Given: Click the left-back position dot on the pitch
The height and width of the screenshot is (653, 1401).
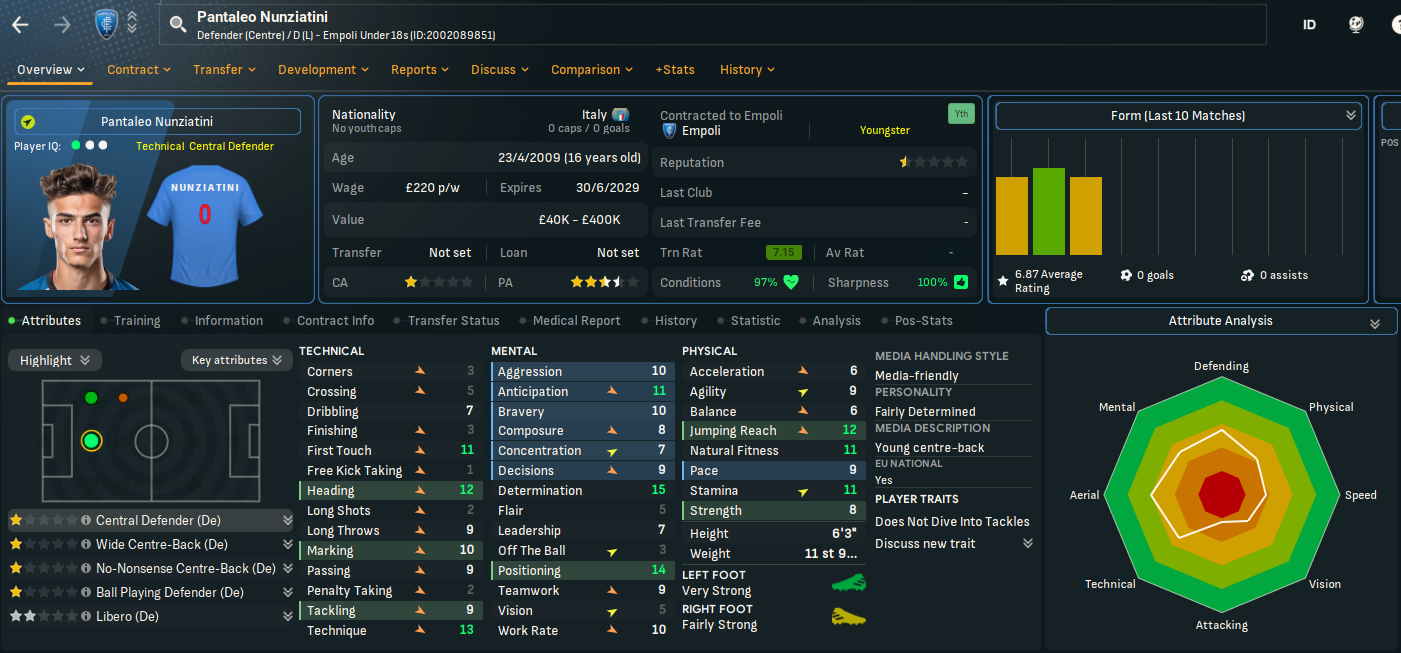Looking at the screenshot, I should (91, 398).
